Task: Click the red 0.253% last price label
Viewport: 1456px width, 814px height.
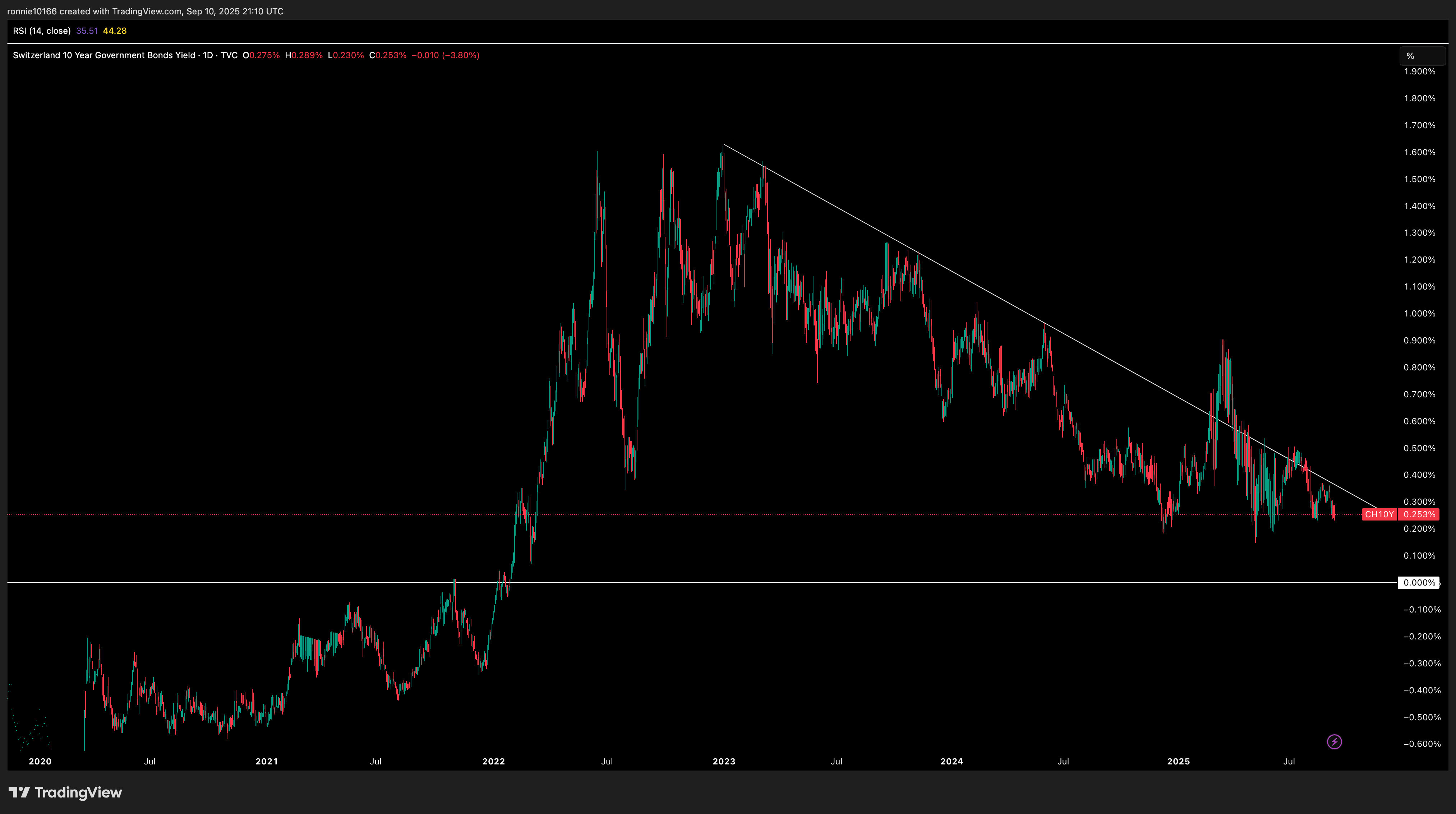Action: [1419, 514]
